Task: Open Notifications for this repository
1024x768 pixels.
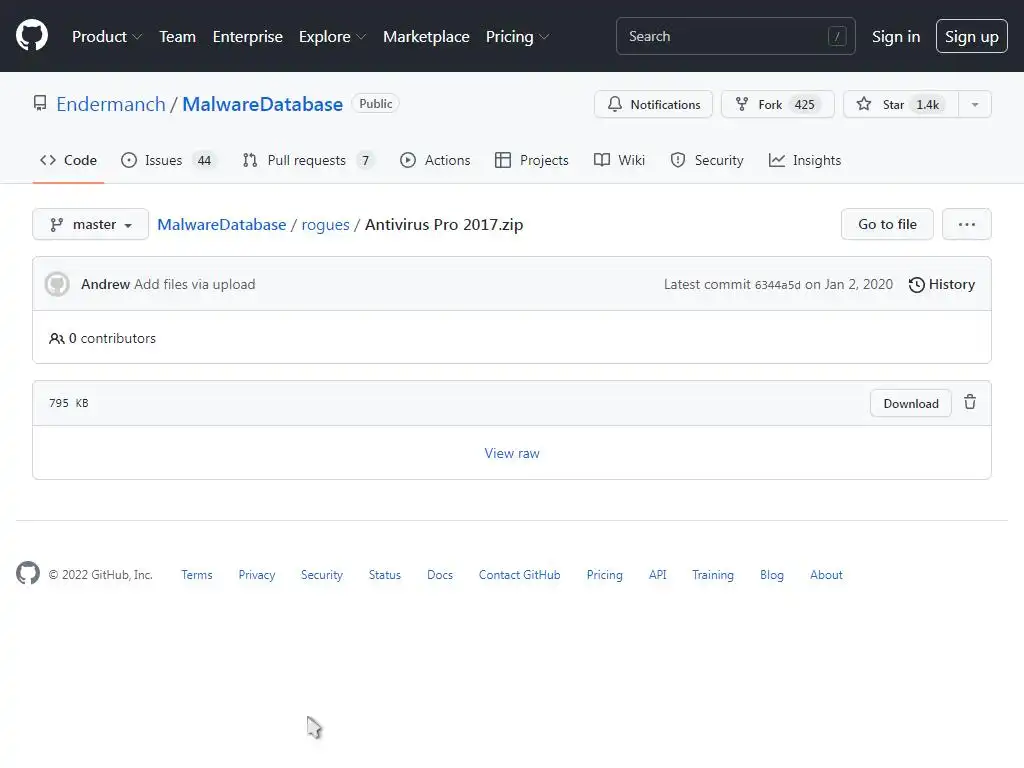Action: point(653,104)
